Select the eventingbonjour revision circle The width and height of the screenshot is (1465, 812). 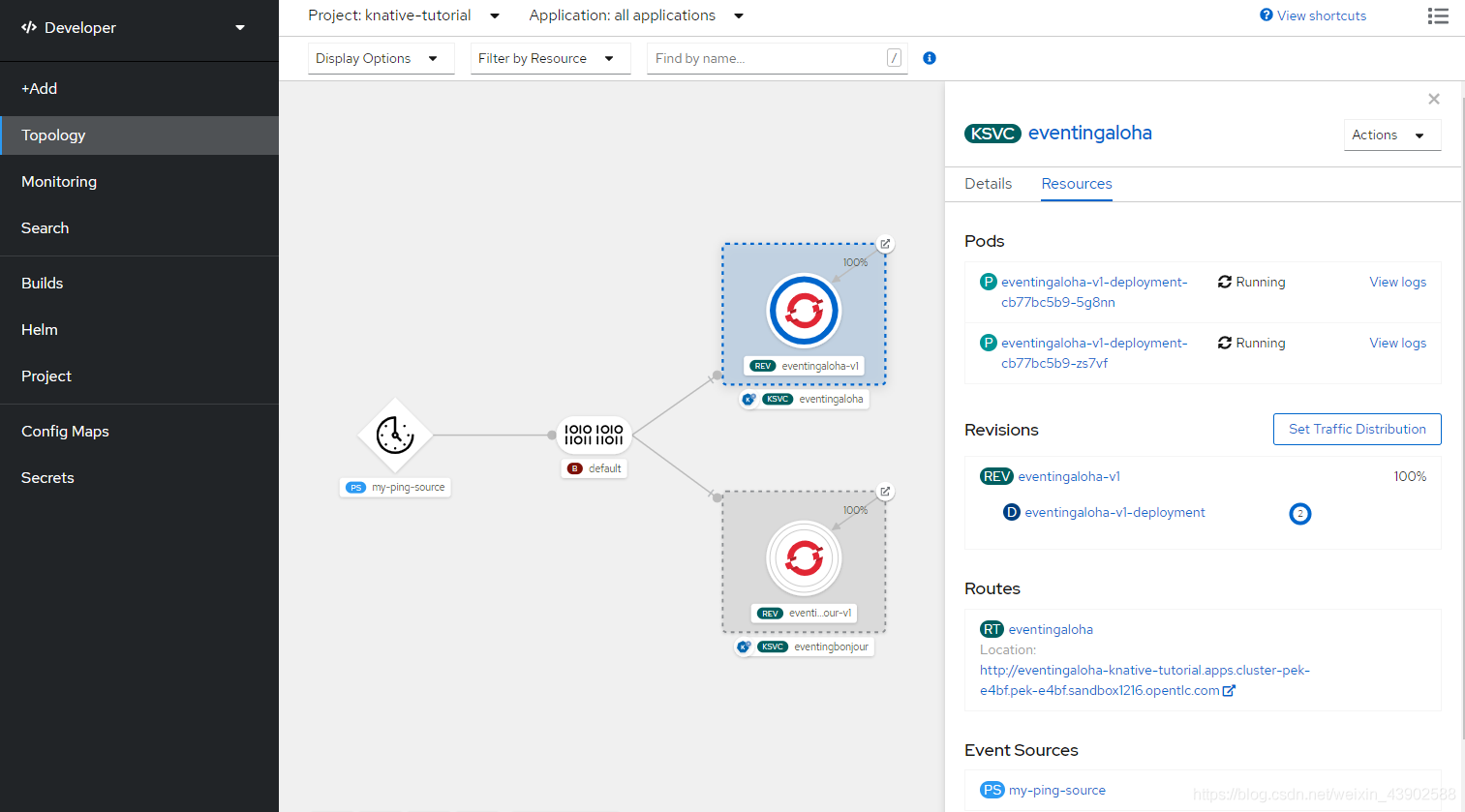coord(804,558)
